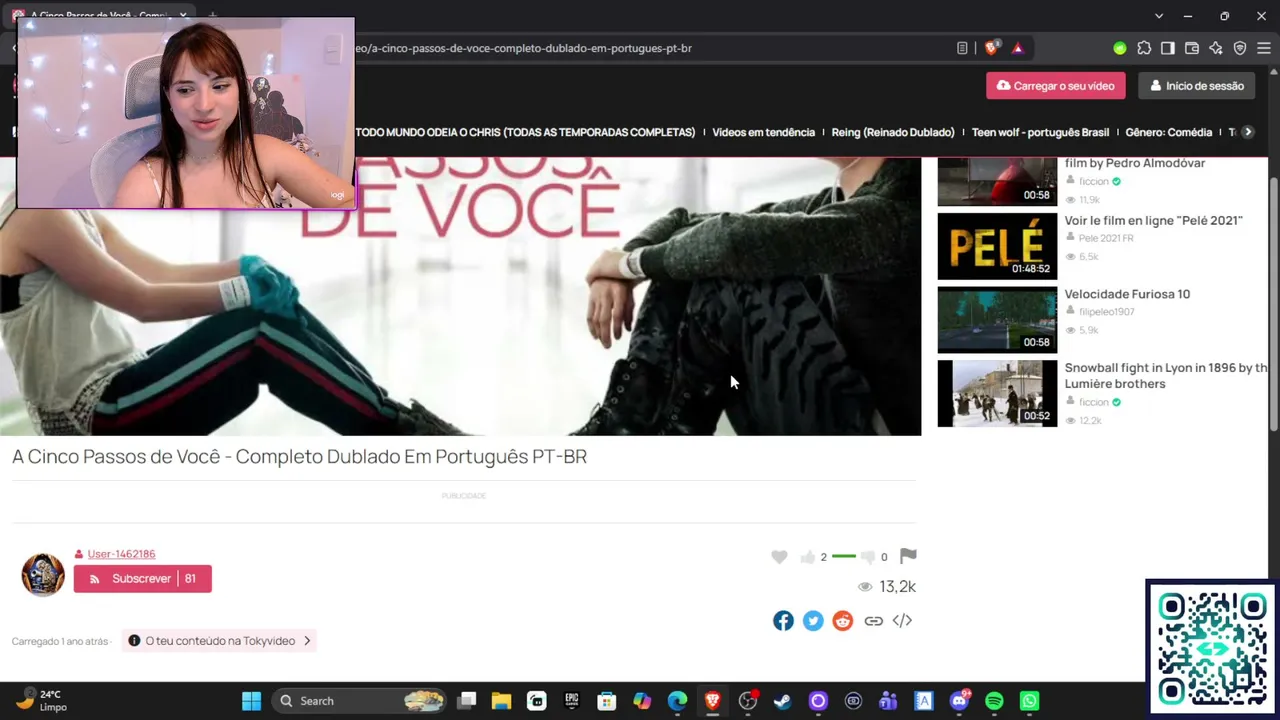
Task: Expand the browser tab search chevron
Action: point(1159,16)
